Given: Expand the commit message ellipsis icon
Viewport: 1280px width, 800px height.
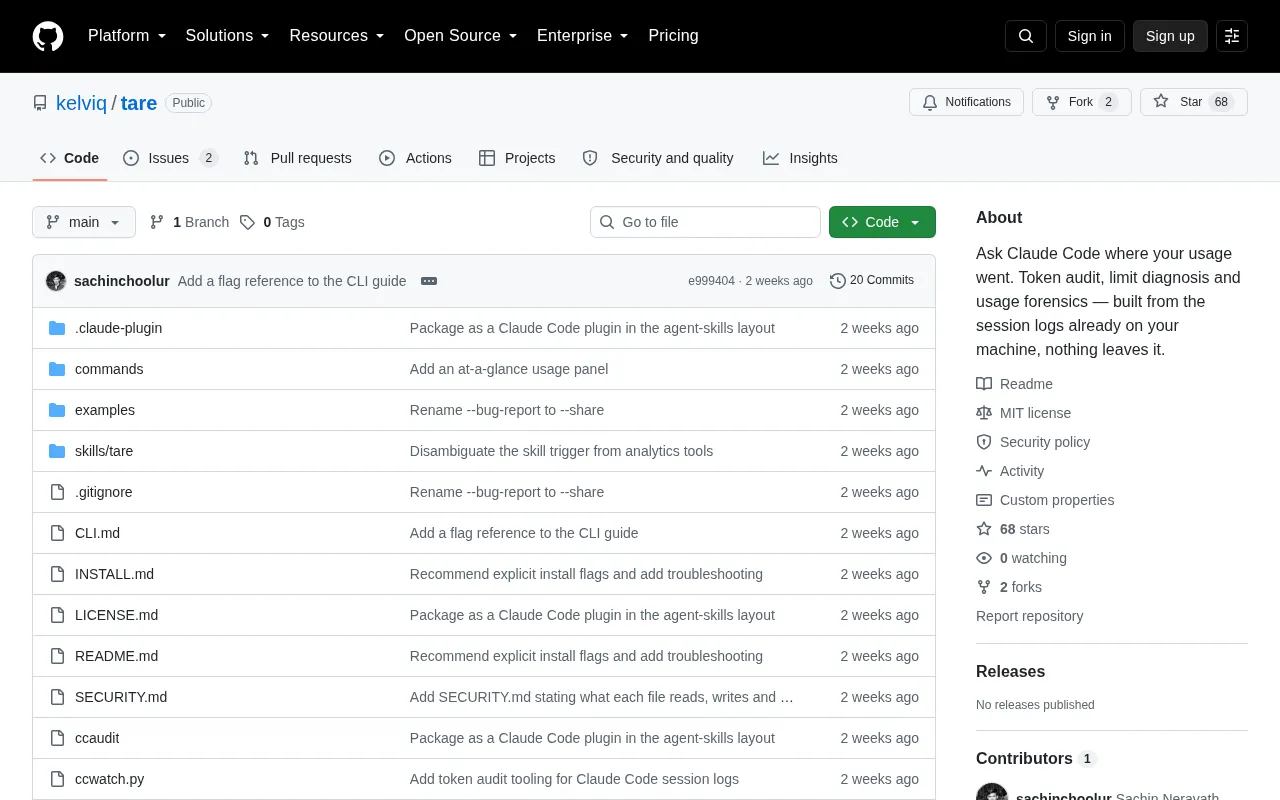Looking at the screenshot, I should 429,281.
